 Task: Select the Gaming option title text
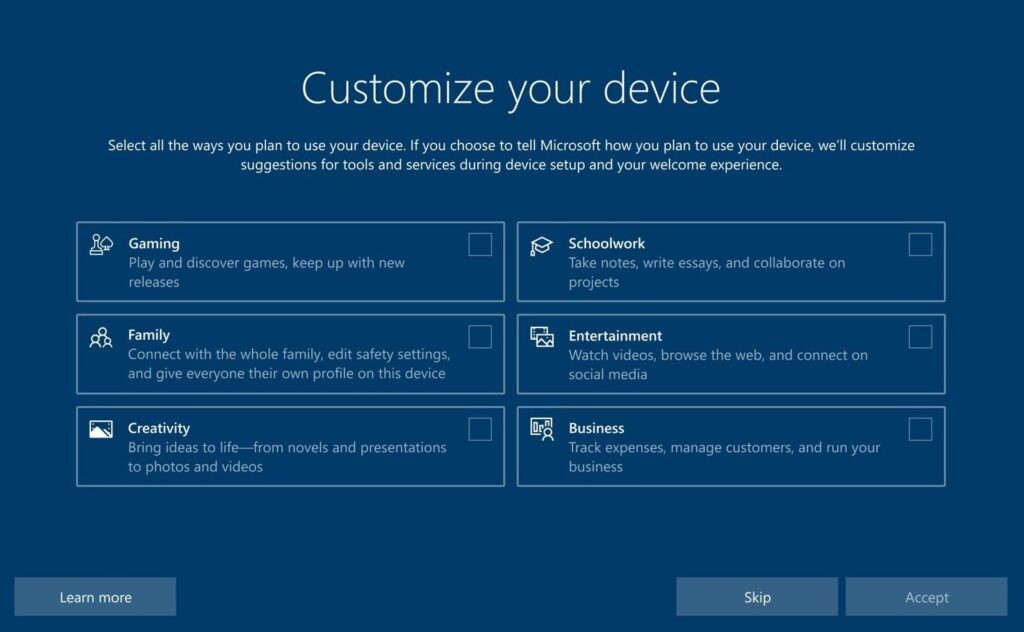tap(153, 244)
